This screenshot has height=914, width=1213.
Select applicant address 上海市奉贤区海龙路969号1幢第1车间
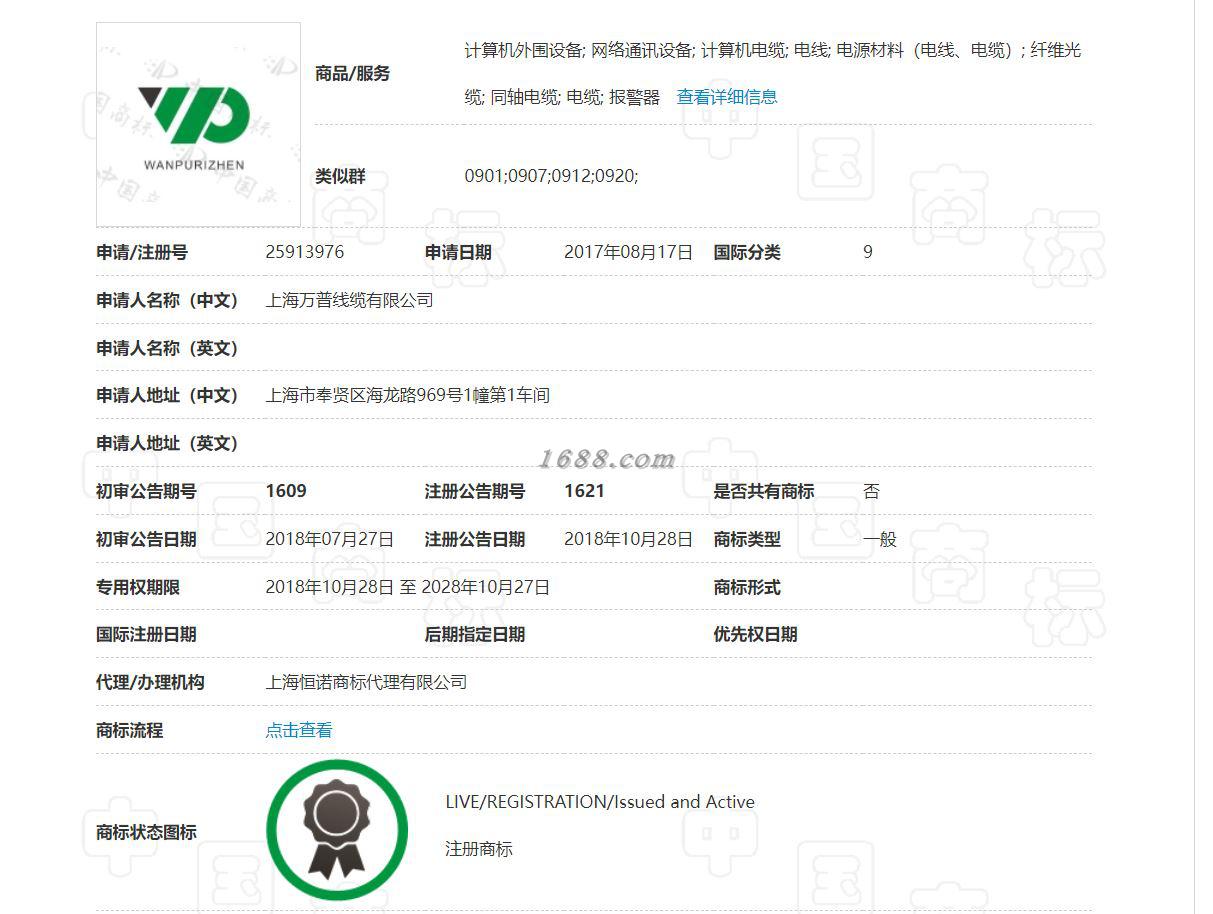408,395
